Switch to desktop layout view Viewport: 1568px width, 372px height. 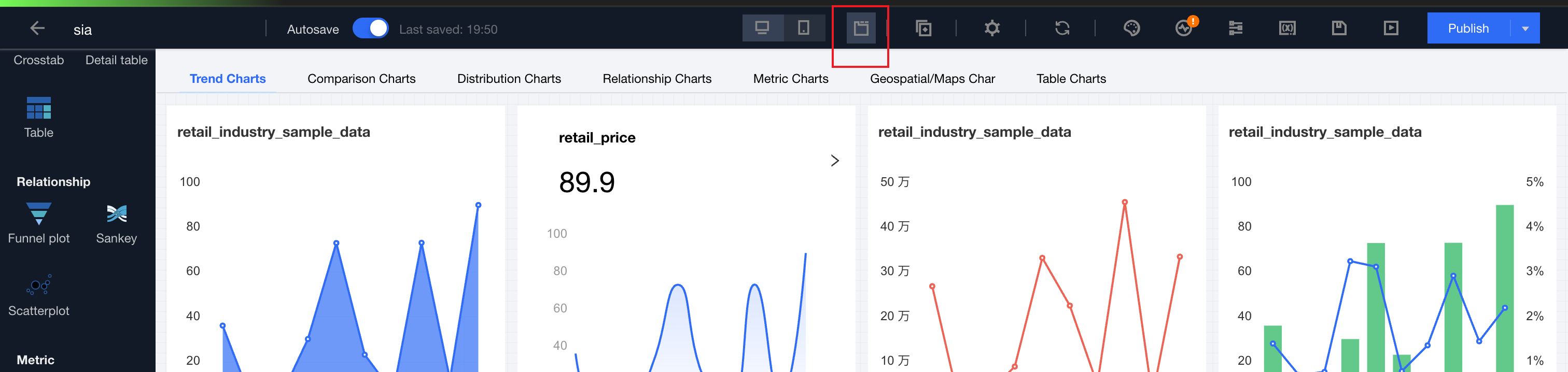point(762,28)
